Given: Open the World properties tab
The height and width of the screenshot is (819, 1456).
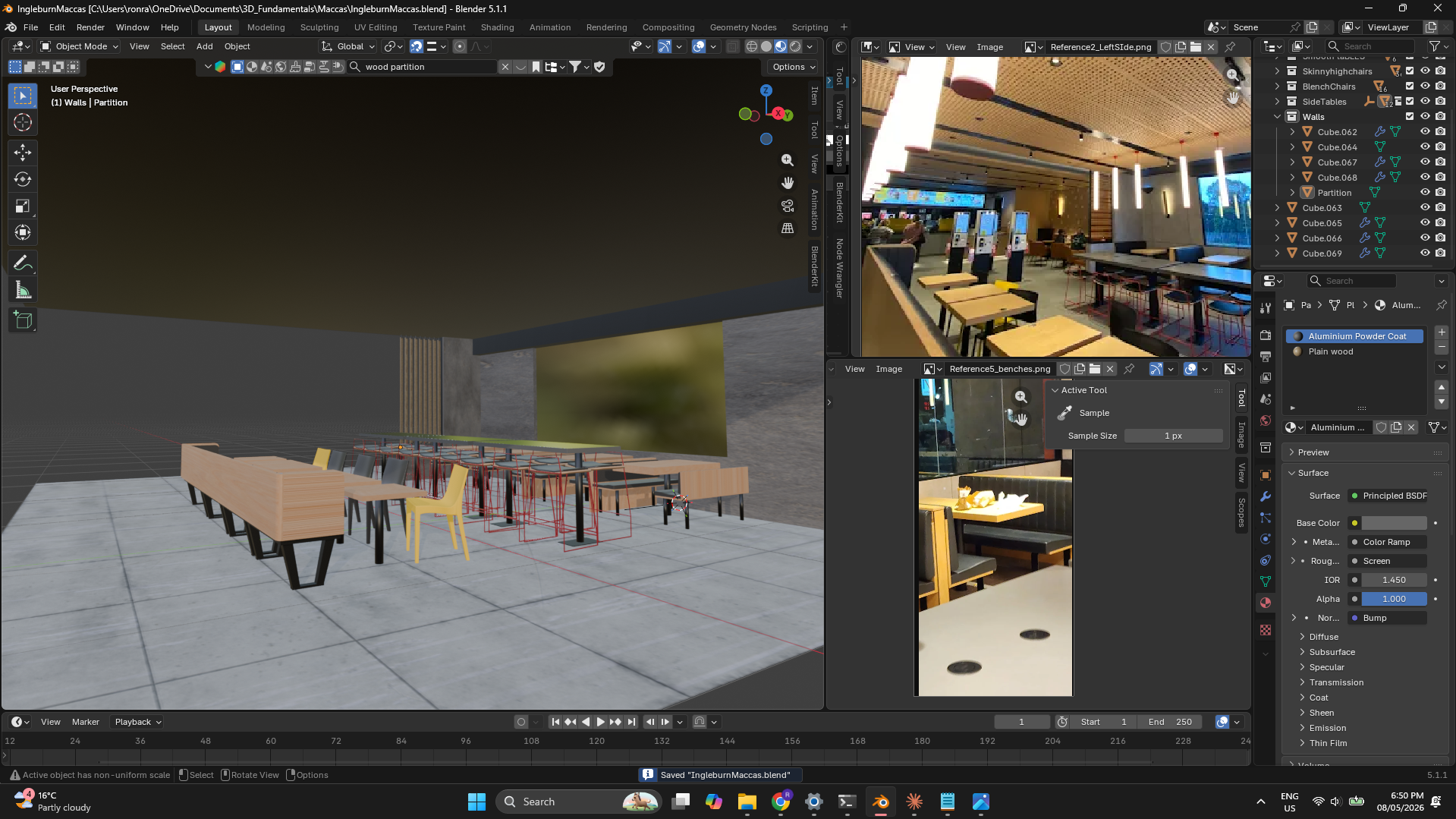Looking at the screenshot, I should [x=1266, y=421].
